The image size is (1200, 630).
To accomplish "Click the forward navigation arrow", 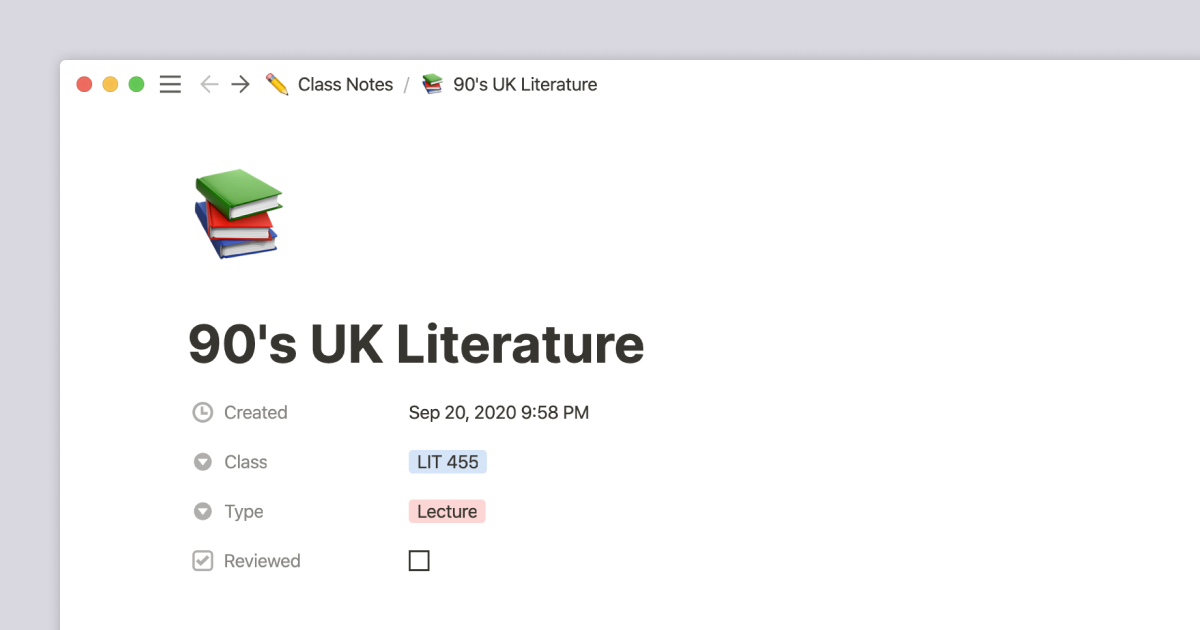I will [240, 84].
